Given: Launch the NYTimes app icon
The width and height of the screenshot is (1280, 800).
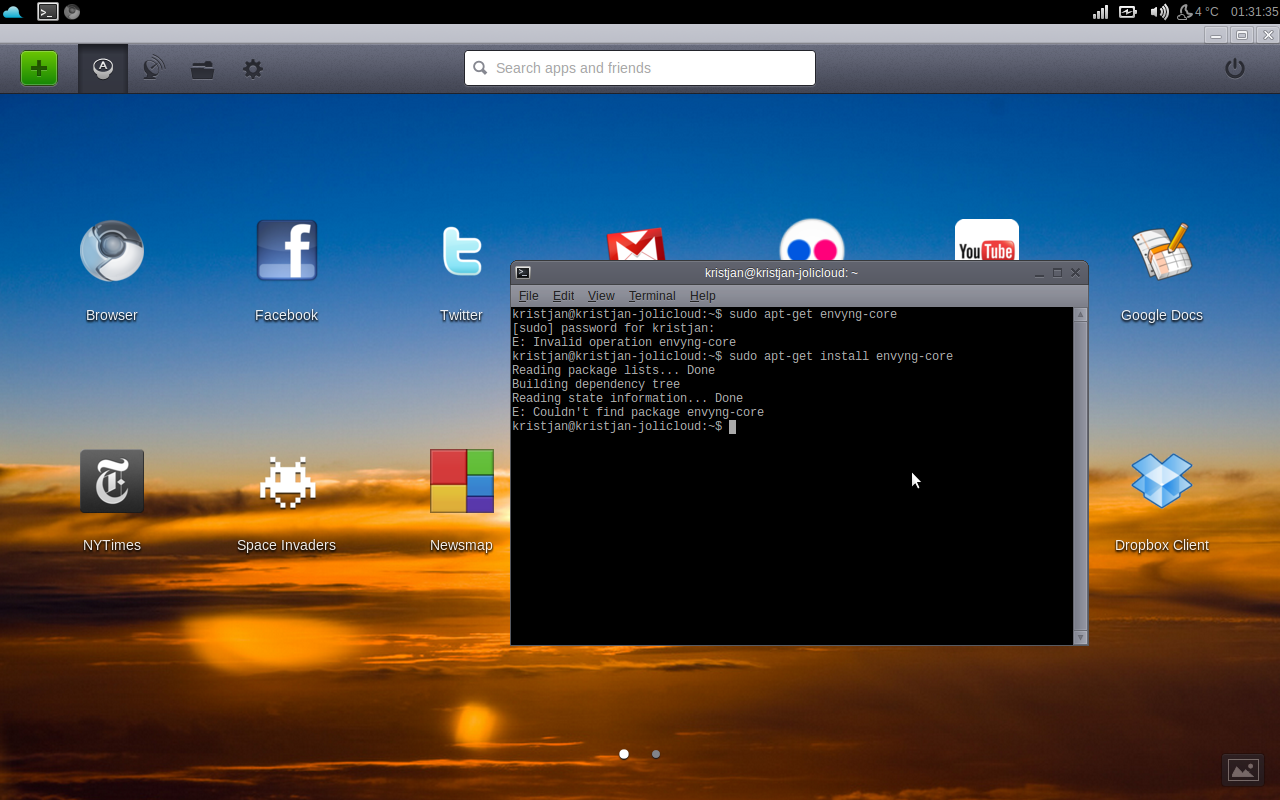Looking at the screenshot, I should (112, 481).
